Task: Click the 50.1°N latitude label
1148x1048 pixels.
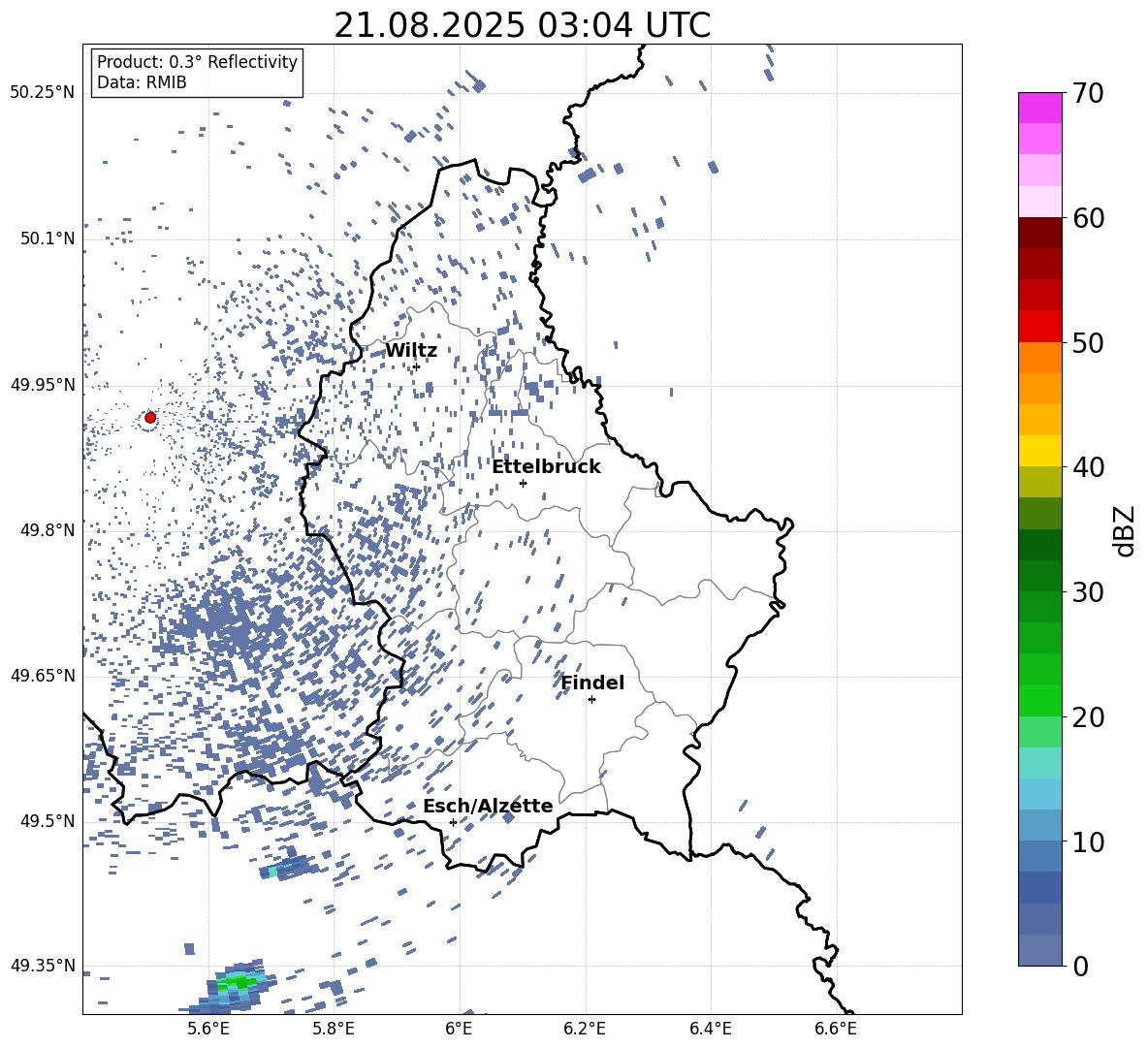Action: [x=48, y=239]
